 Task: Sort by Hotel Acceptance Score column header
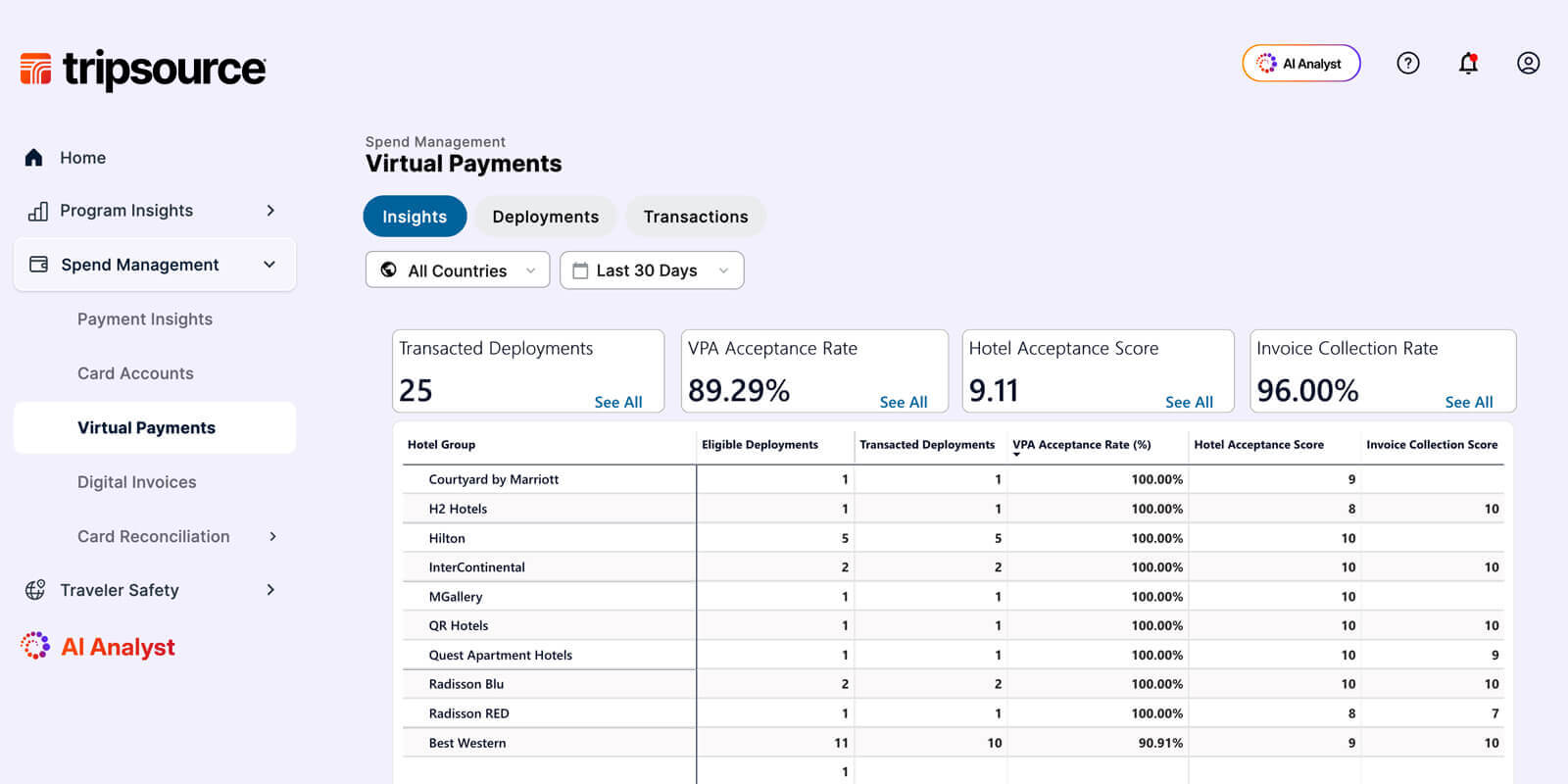[1259, 445]
